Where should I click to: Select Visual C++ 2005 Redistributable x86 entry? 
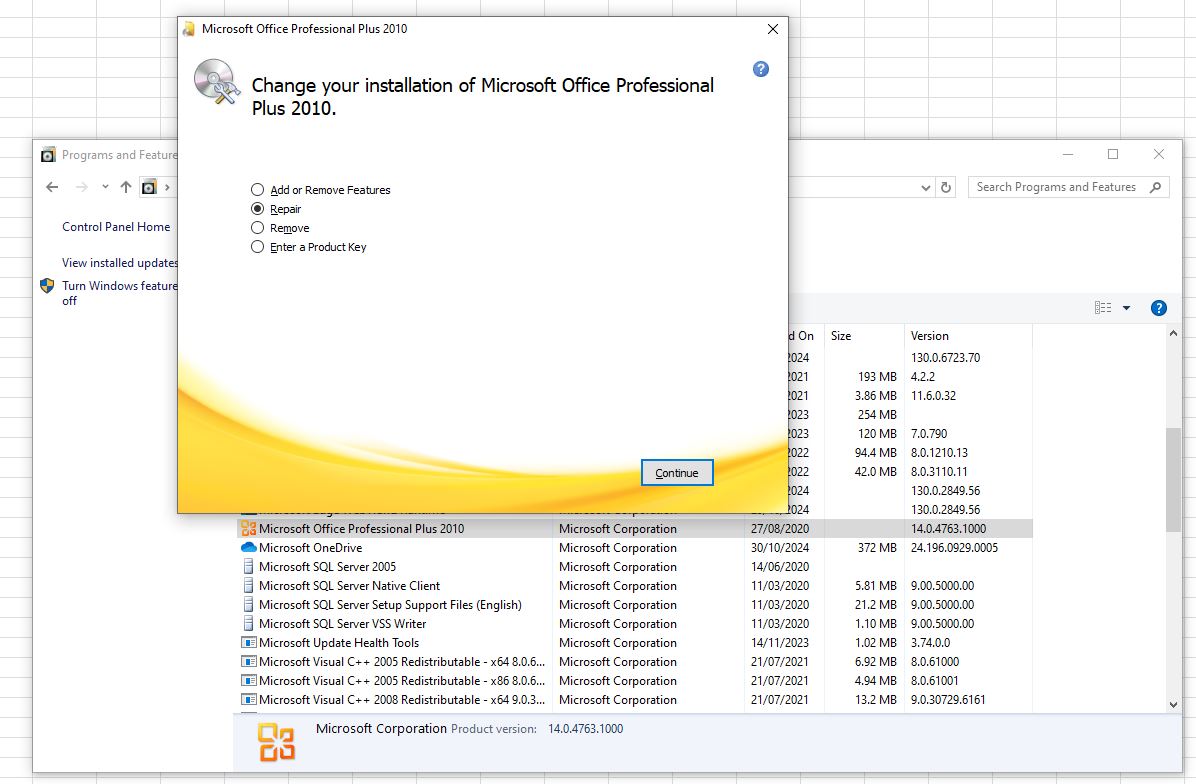(x=635, y=680)
